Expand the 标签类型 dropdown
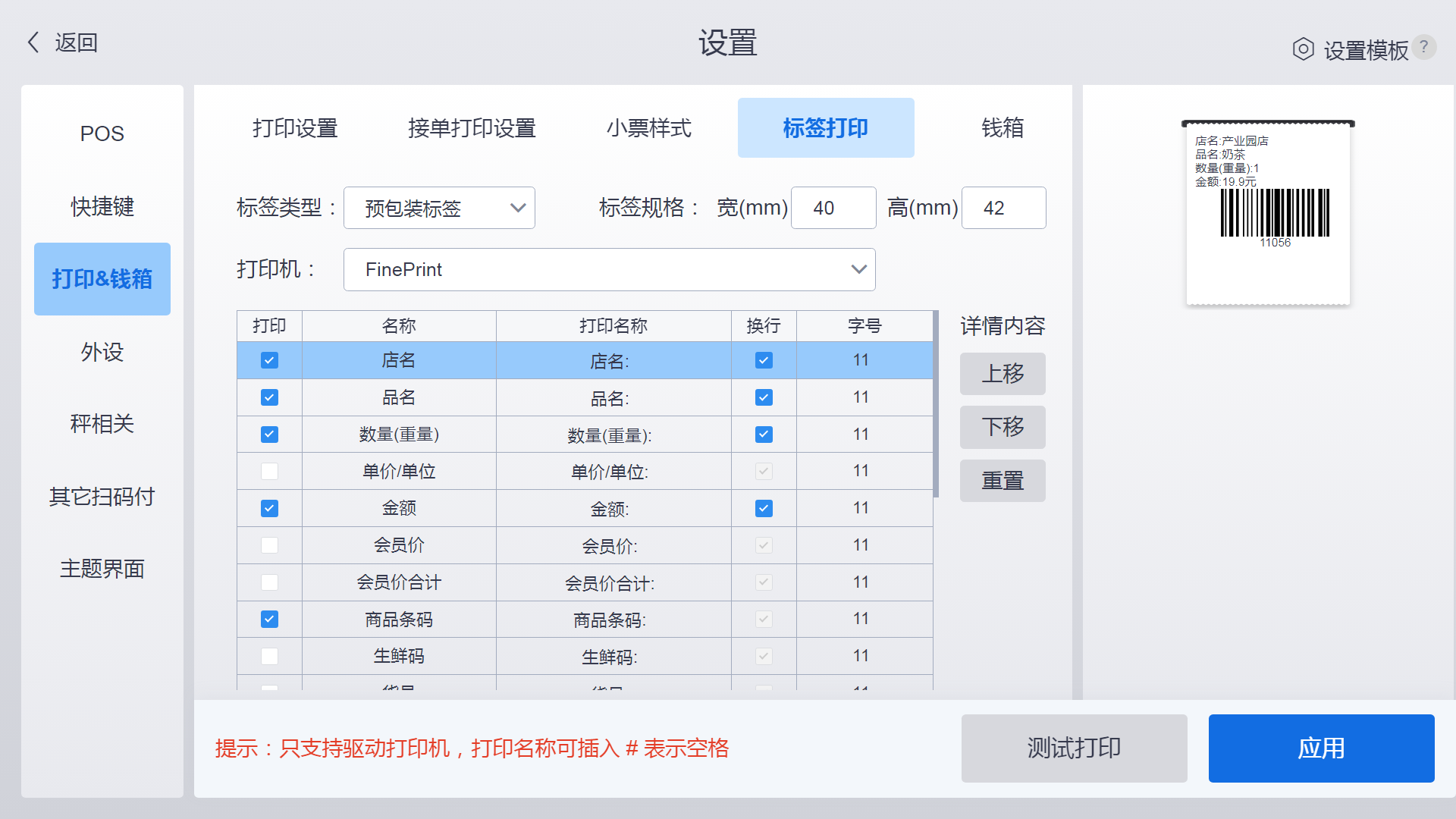The height and width of the screenshot is (819, 1456). point(439,208)
